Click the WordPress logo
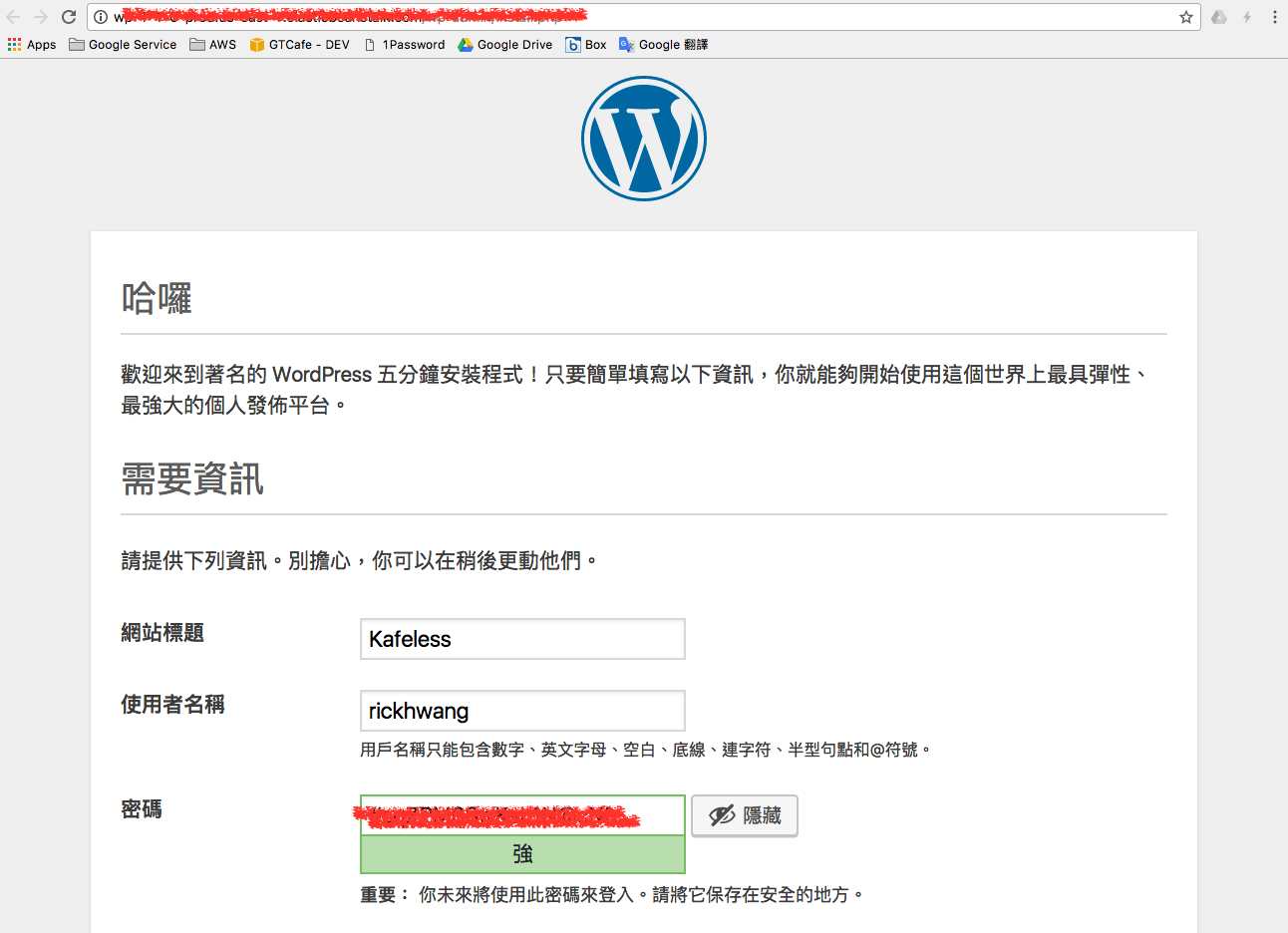The image size is (1288, 933). point(644,139)
